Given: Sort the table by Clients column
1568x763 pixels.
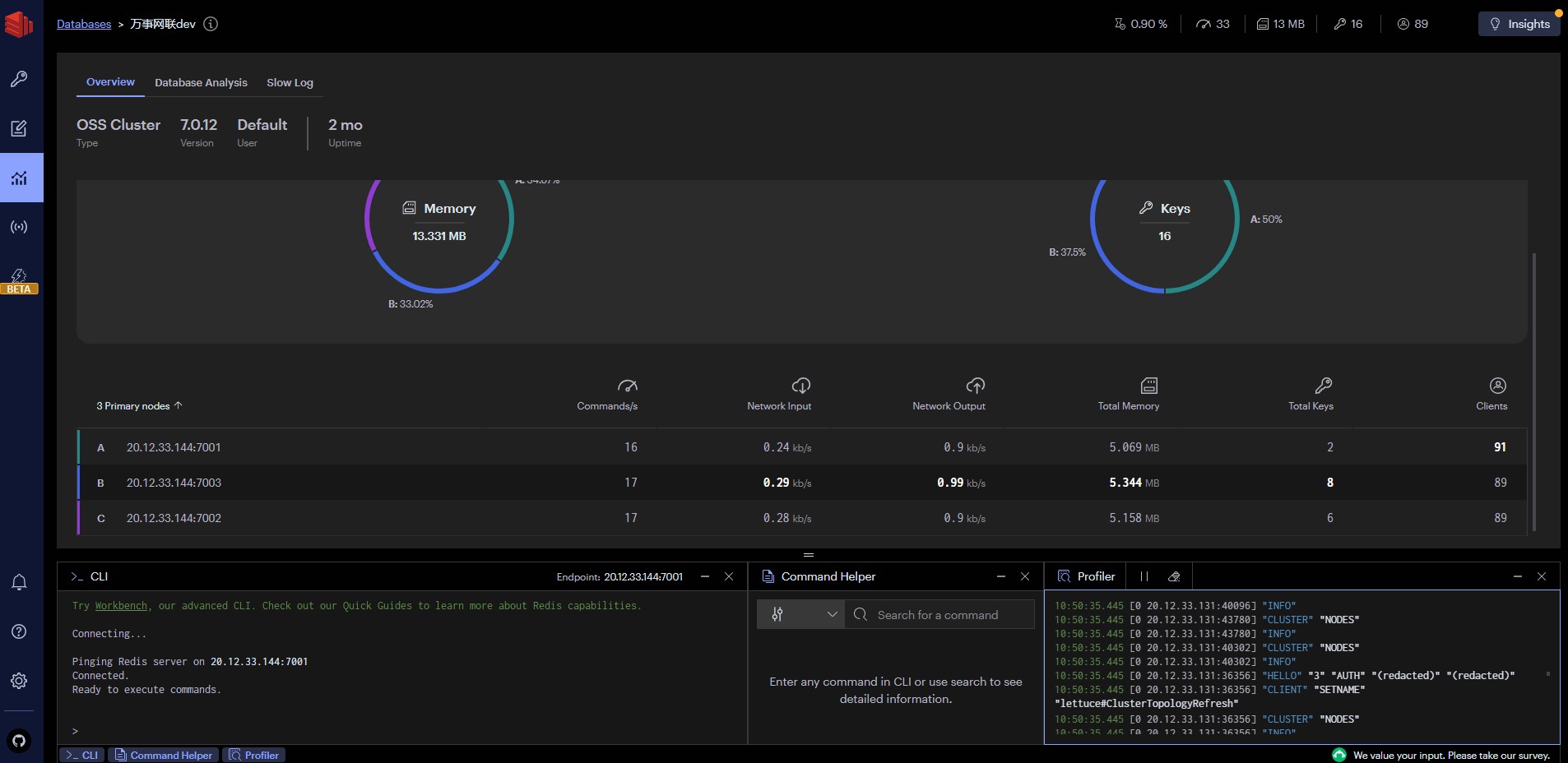Looking at the screenshot, I should pos(1491,395).
